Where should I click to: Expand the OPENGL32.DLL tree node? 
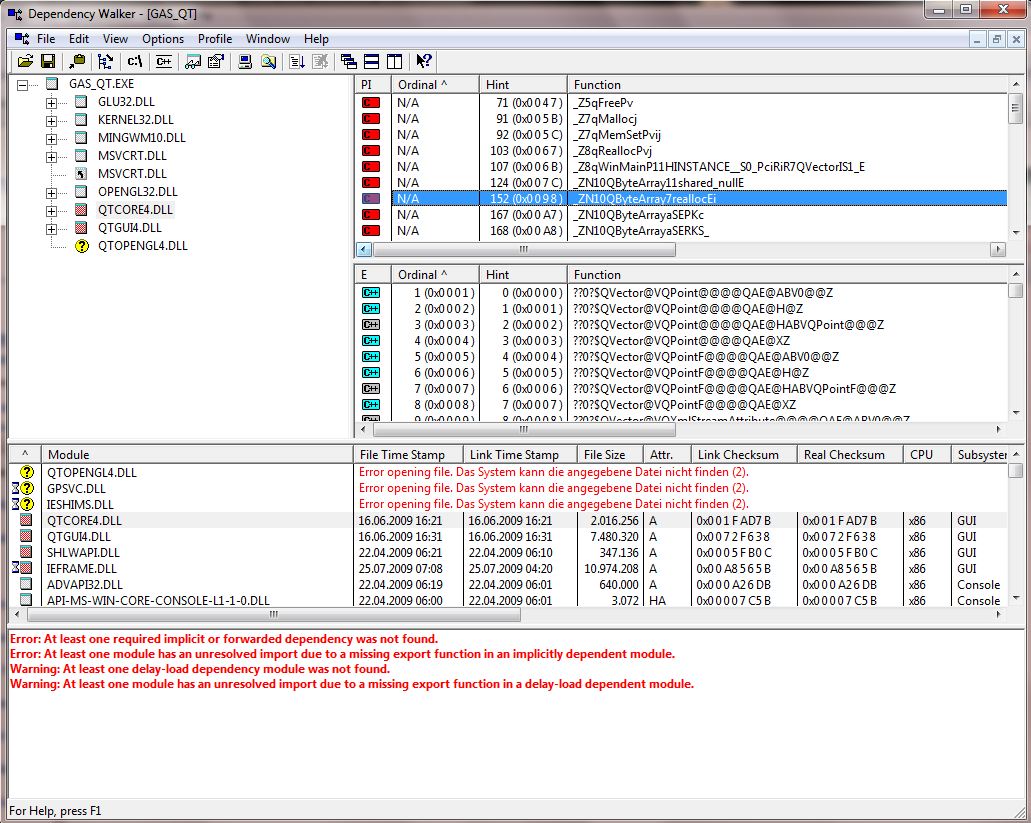click(x=51, y=193)
